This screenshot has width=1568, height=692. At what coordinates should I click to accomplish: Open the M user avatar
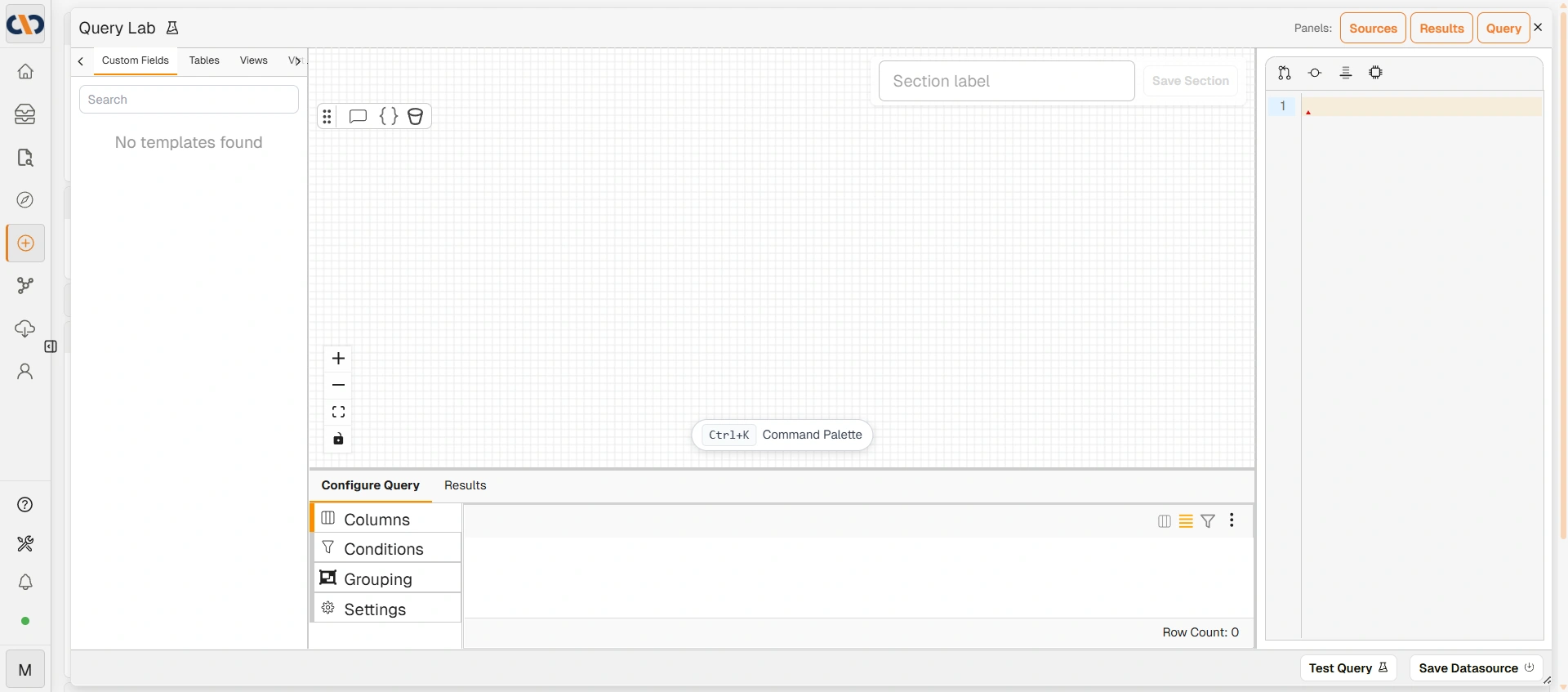point(25,670)
